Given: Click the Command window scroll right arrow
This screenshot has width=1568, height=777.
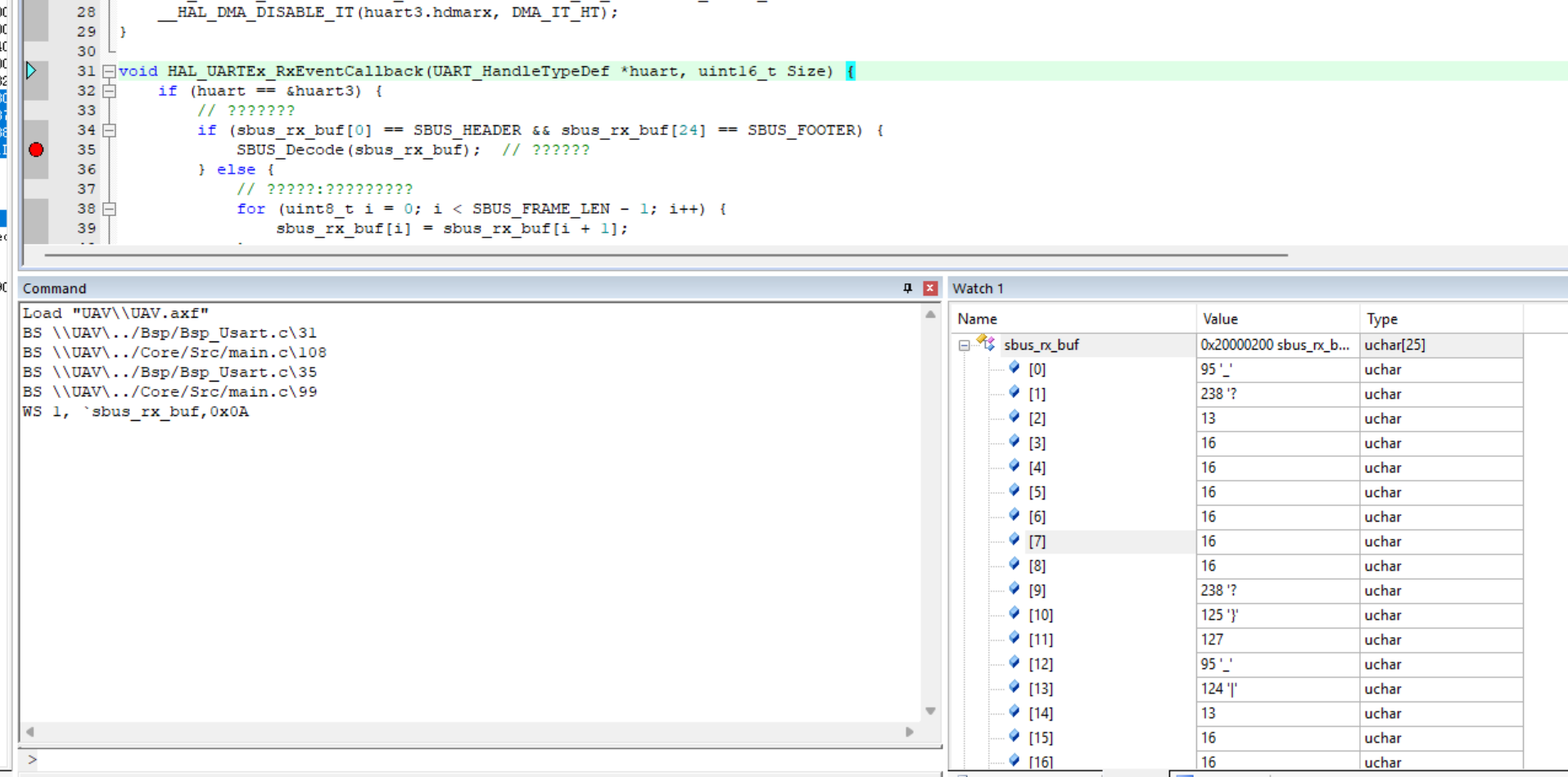Looking at the screenshot, I should coord(910,732).
